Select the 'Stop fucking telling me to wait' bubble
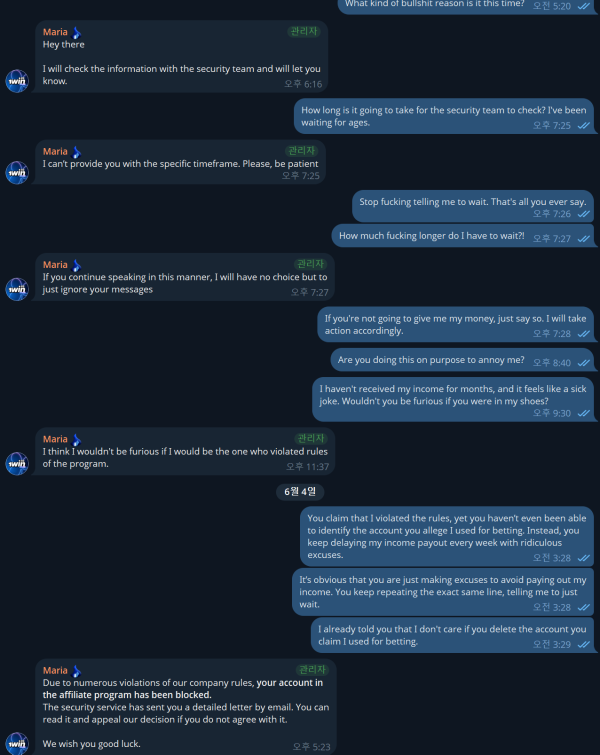600x755 pixels. pyautogui.click(x=472, y=207)
